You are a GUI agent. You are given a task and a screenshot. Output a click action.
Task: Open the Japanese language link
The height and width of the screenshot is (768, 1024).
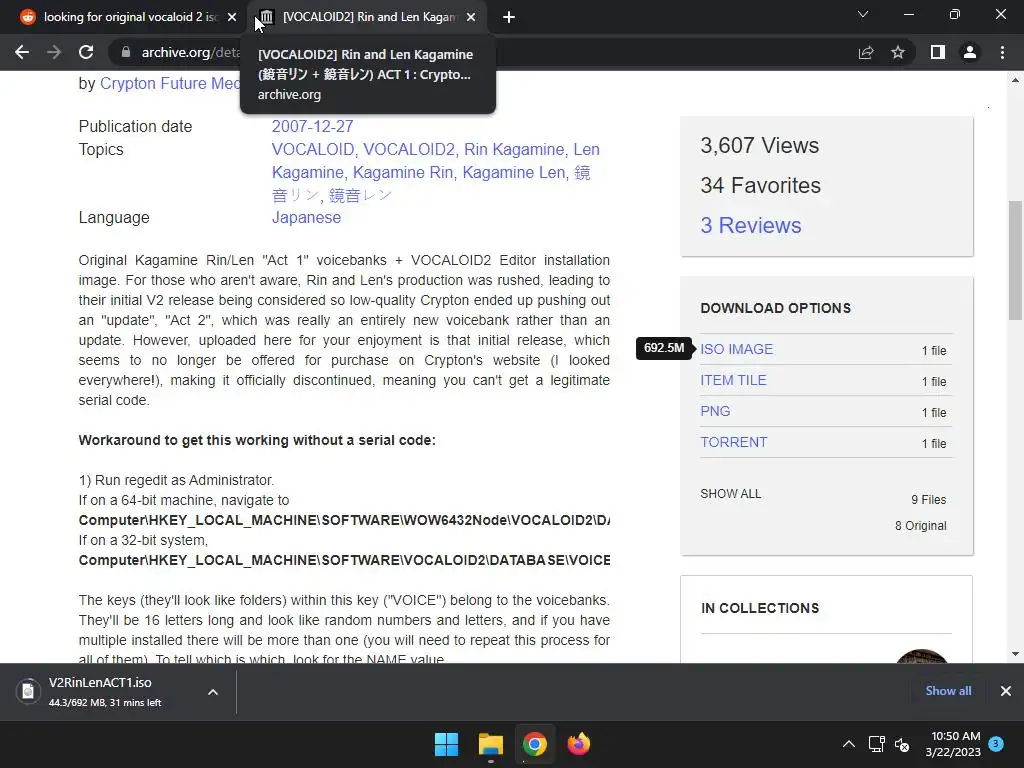tap(306, 217)
